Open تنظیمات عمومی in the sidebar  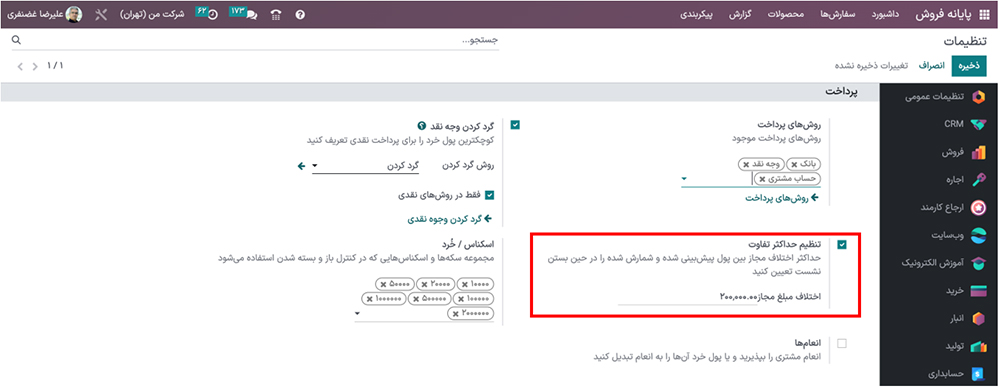[x=938, y=97]
